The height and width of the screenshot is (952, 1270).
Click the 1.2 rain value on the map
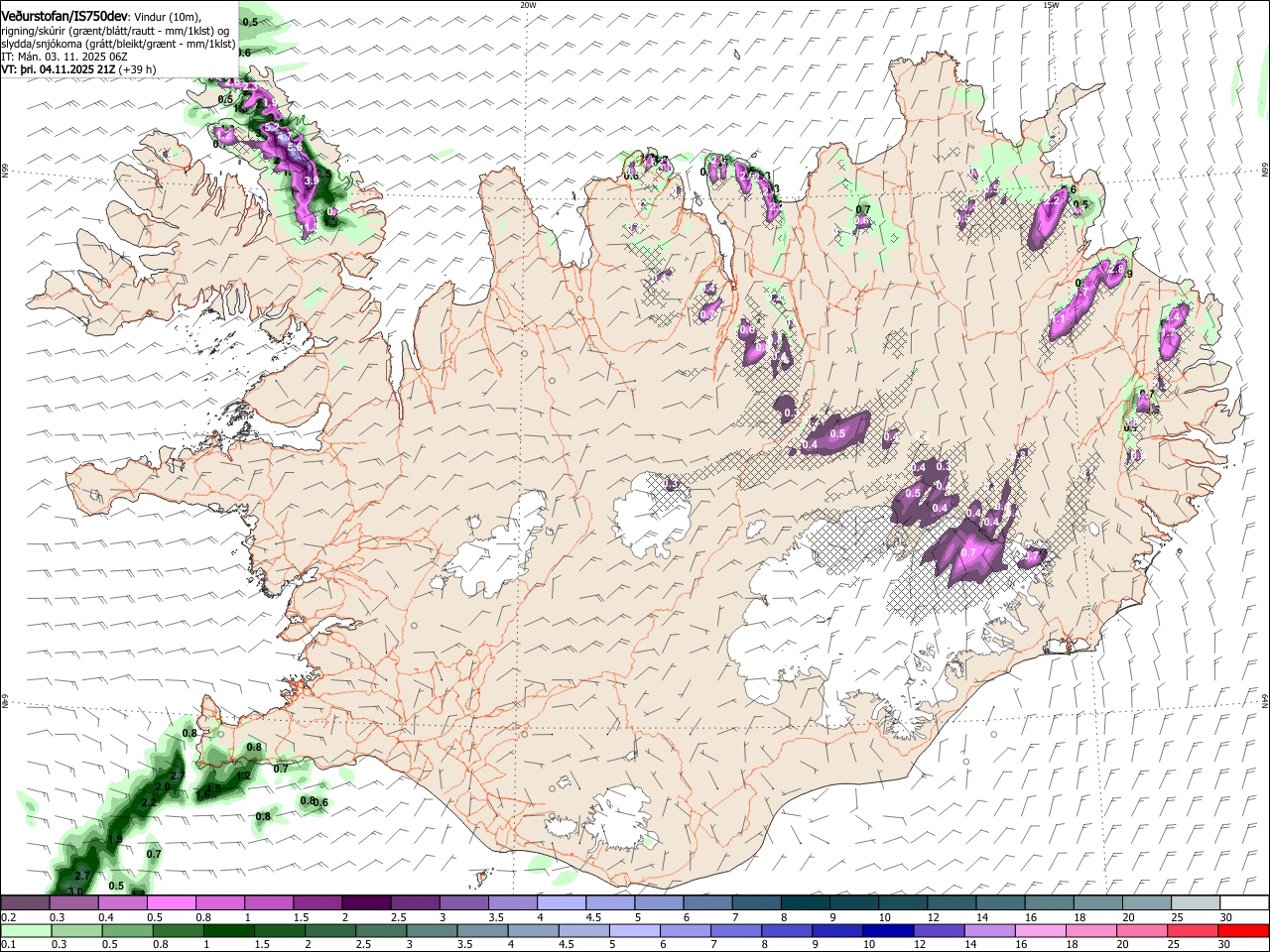pyautogui.click(x=244, y=775)
